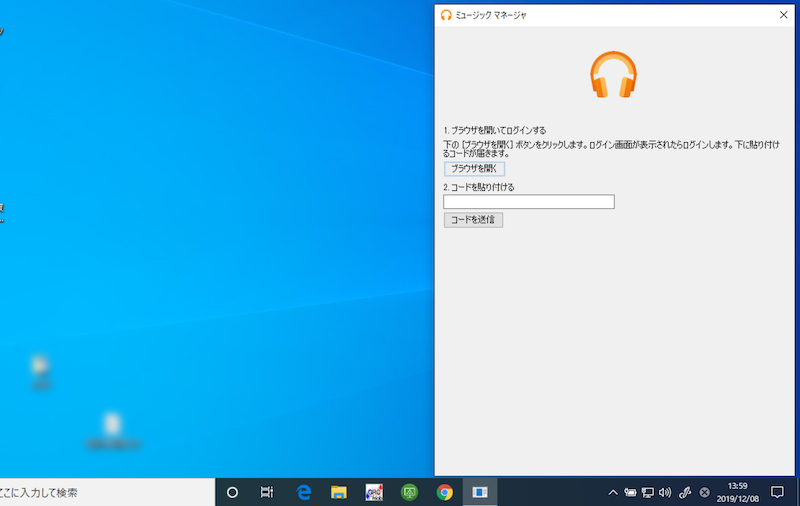Viewport: 800px width, 506px height.
Task: Click the green round app icon on taskbar
Action: pos(409,492)
